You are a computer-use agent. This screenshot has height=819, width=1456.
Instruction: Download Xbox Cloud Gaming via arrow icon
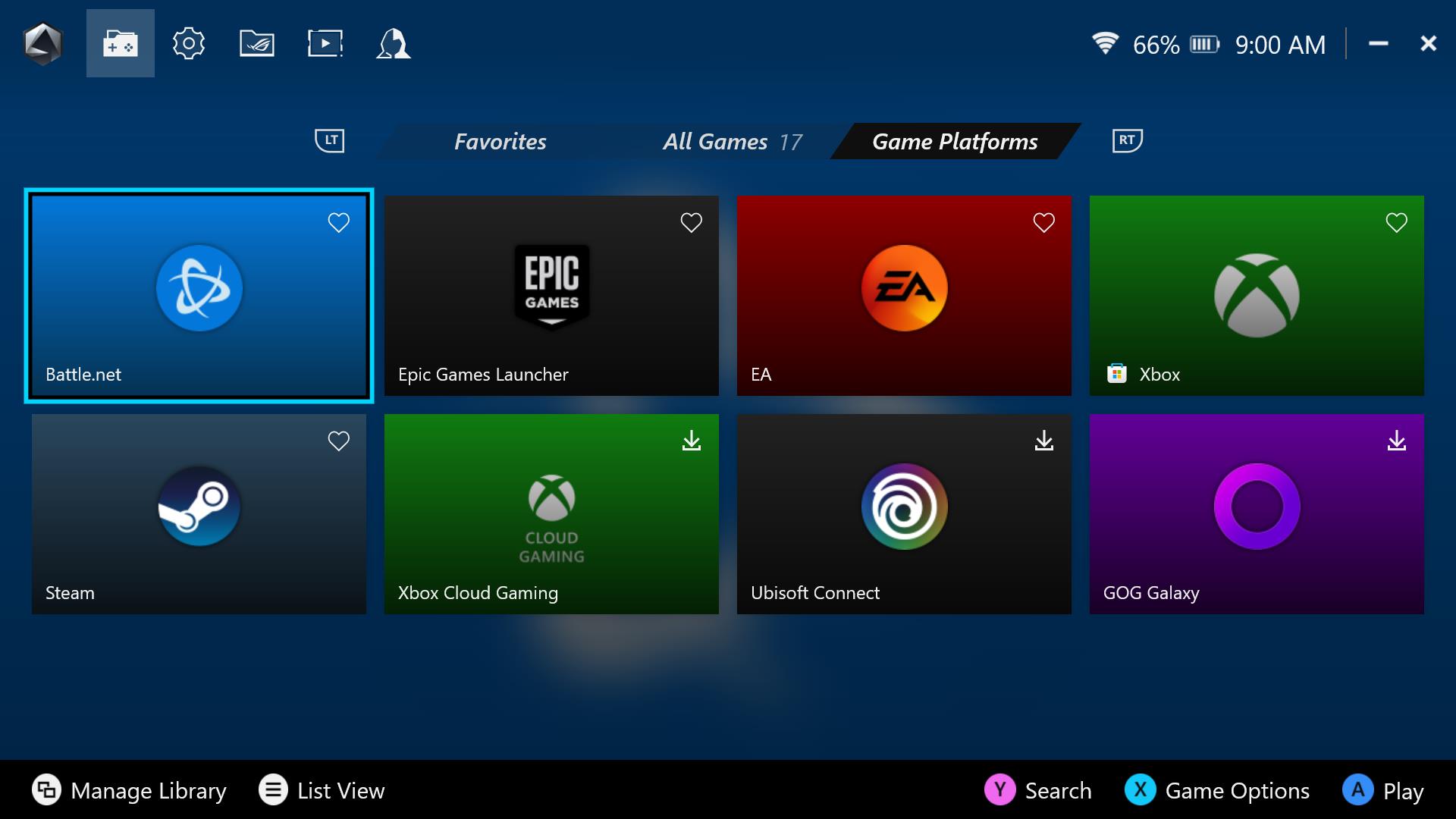point(691,441)
